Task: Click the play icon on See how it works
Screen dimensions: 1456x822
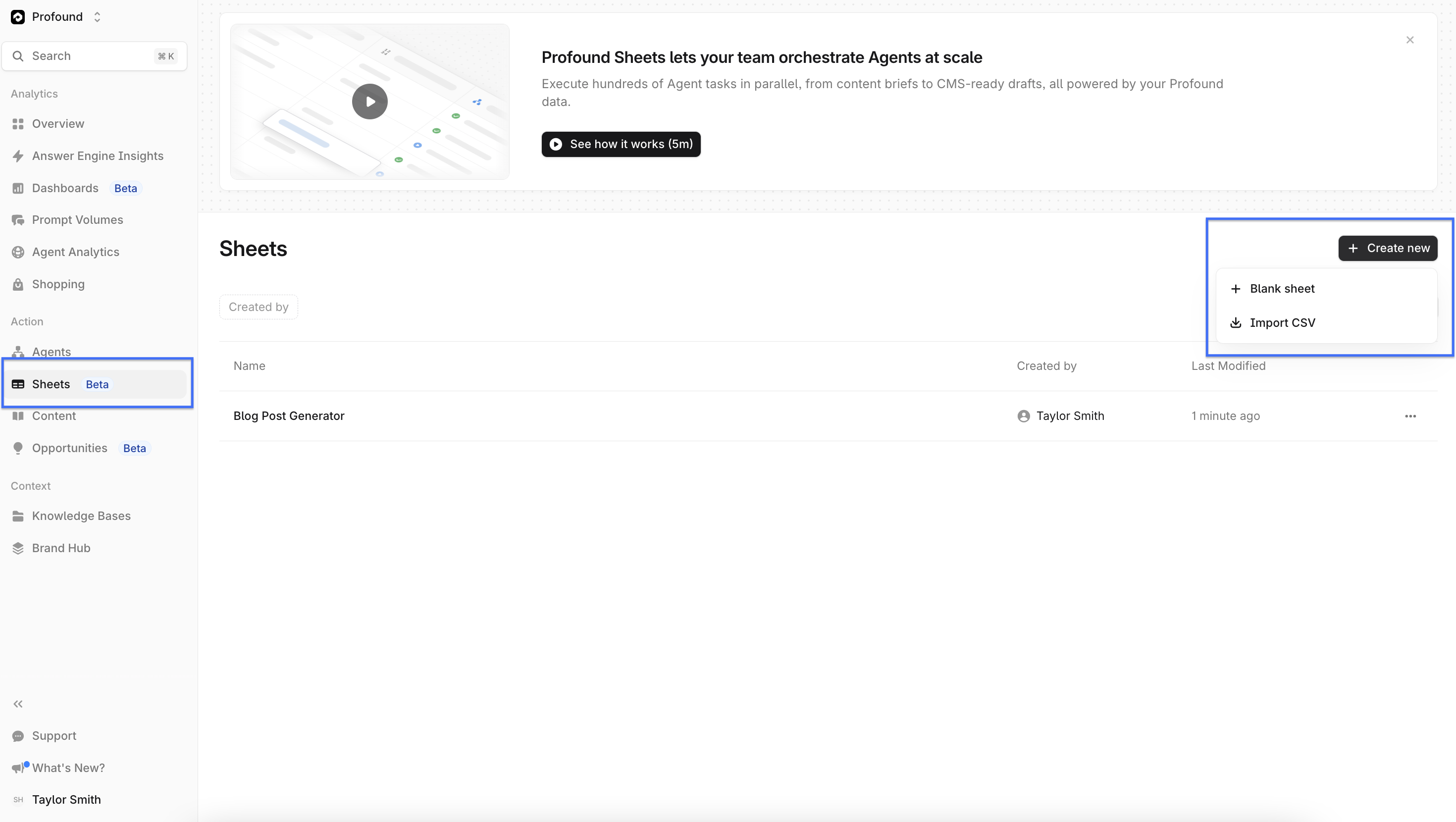Action: click(556, 144)
